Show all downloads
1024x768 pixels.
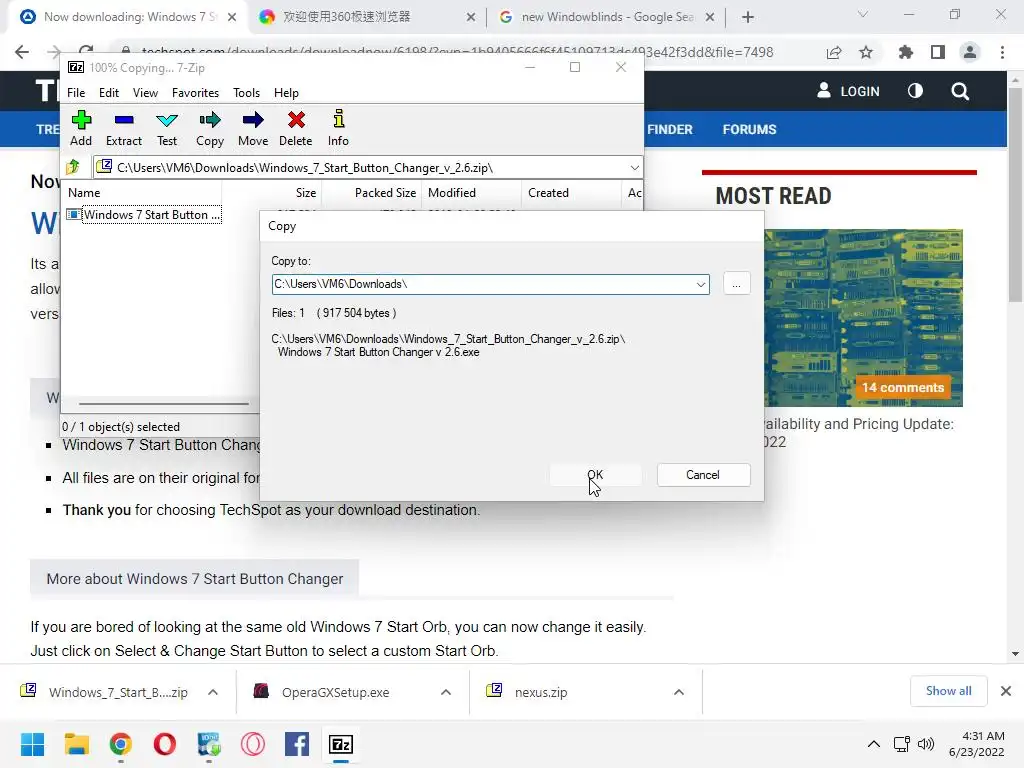pyautogui.click(x=948, y=691)
